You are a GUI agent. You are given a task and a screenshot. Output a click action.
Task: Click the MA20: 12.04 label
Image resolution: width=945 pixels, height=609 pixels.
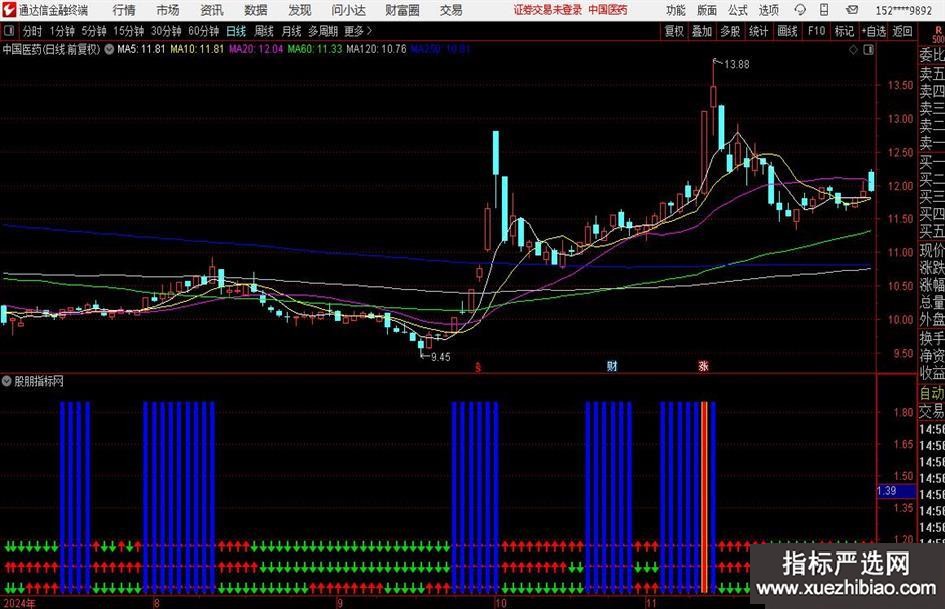coord(256,49)
